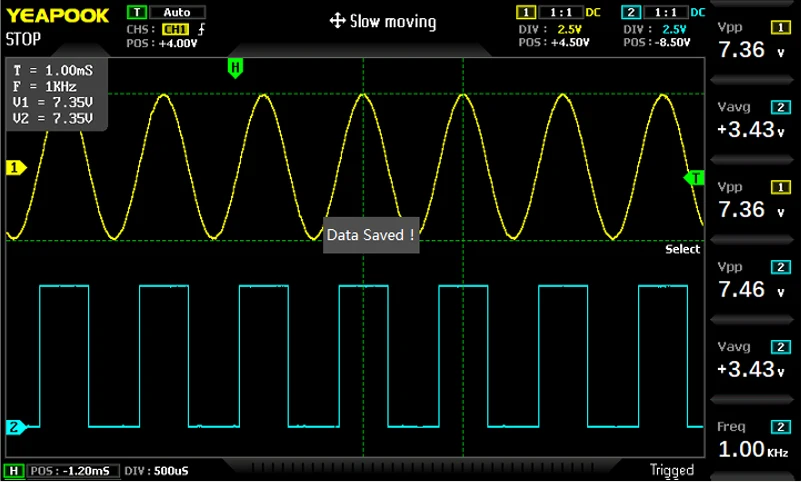Viewport: 801px width, 482px height.
Task: Click the channel 1 badge beside top Vpp
Action: coord(781,28)
